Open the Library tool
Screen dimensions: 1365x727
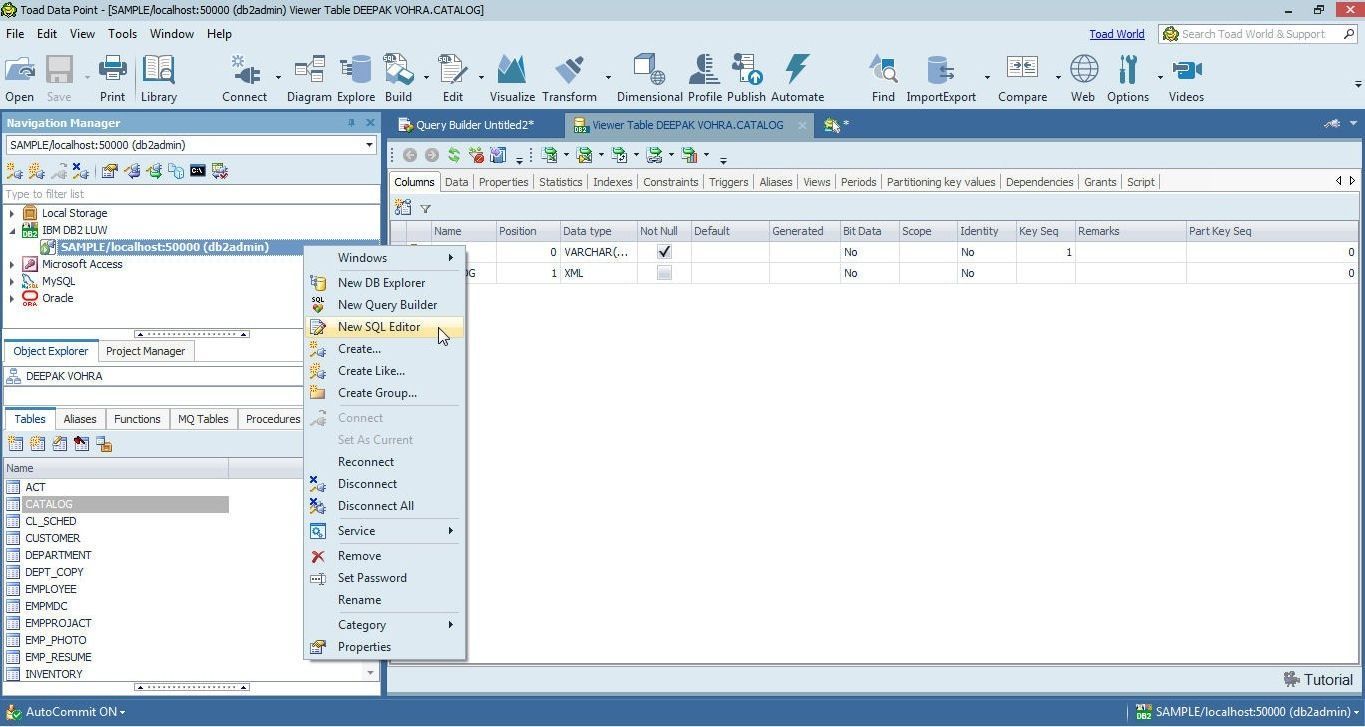(x=158, y=79)
